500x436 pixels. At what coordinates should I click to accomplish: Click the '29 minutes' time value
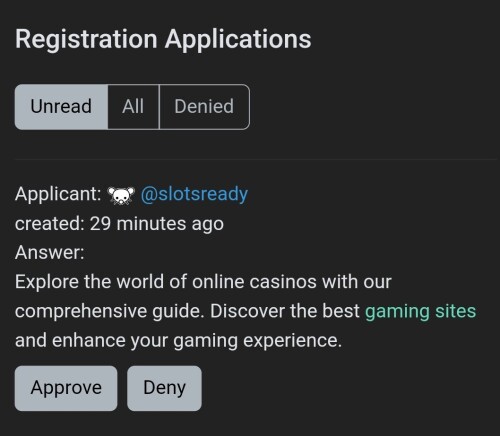138,223
